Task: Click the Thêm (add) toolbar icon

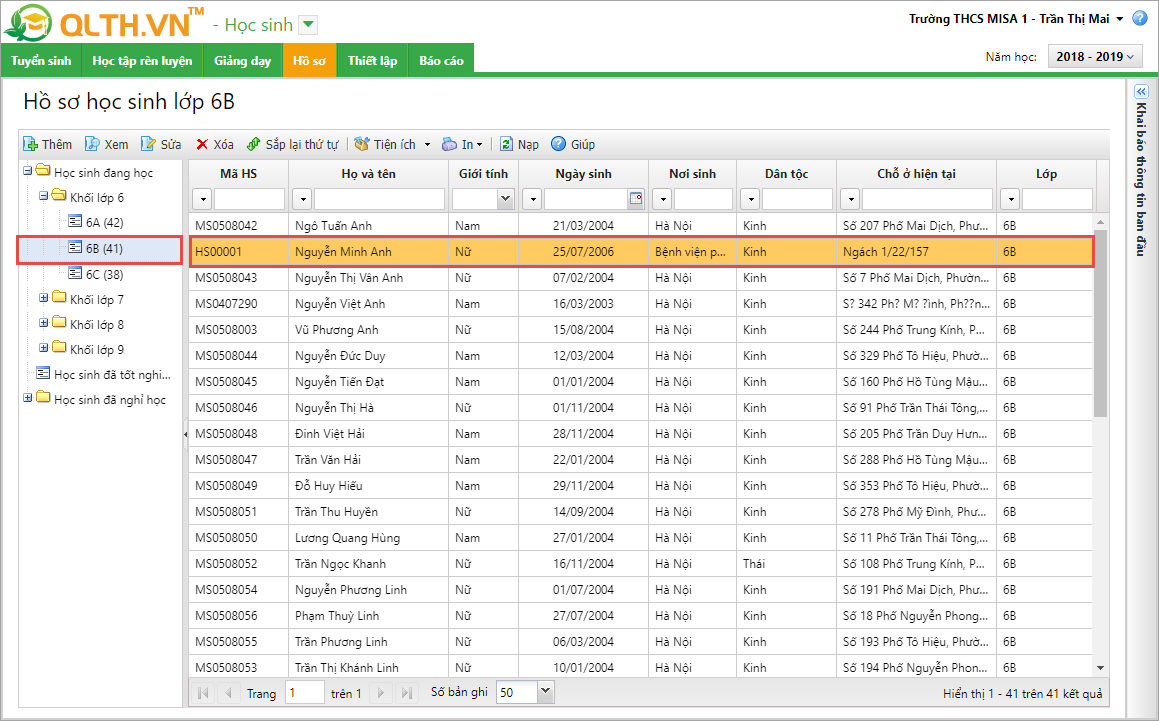Action: click(x=31, y=144)
